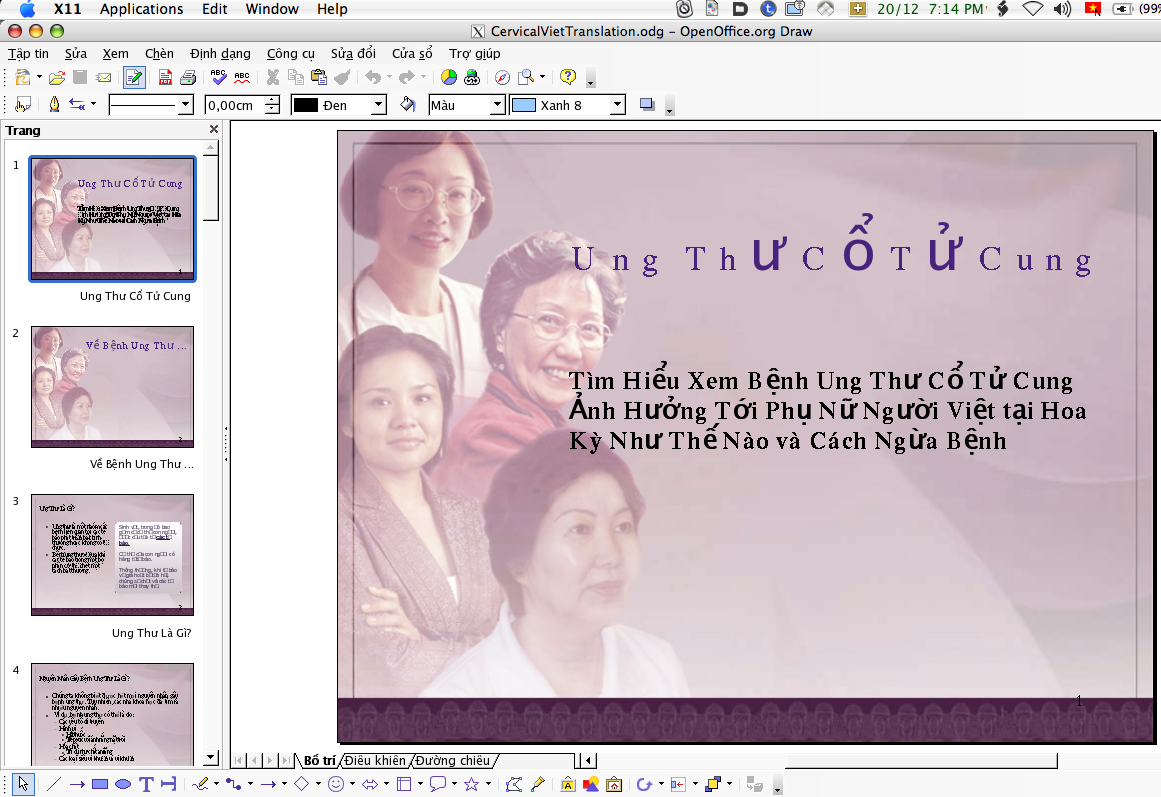Insert chart icon
The image size is (1161, 797).
[449, 77]
